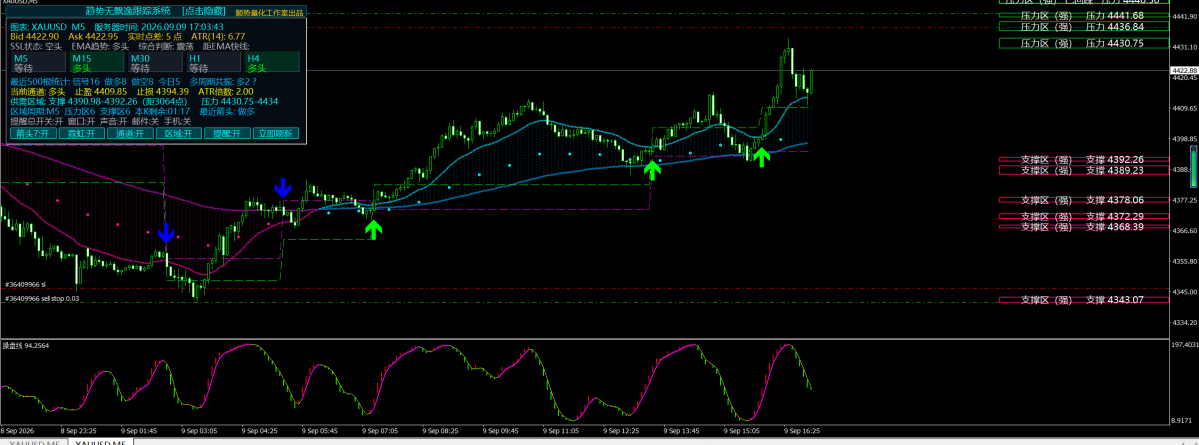The width and height of the screenshot is (1199, 445).
Task: Click the 支撑 4390.98-4392.26 range text
Action: 93,101
